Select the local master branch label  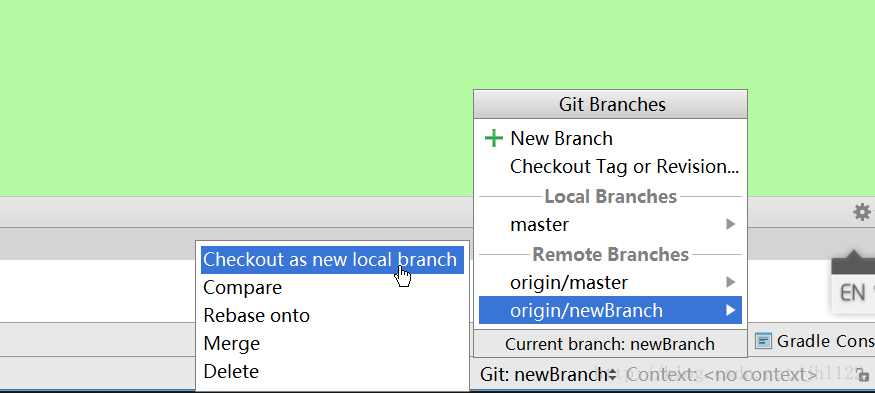pos(540,224)
